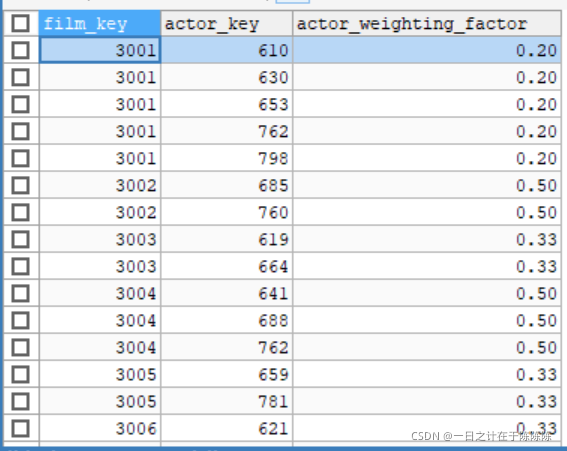Image resolution: width=567 pixels, height=451 pixels.
Task: Click the actor_key value 781
Action: tap(227, 401)
